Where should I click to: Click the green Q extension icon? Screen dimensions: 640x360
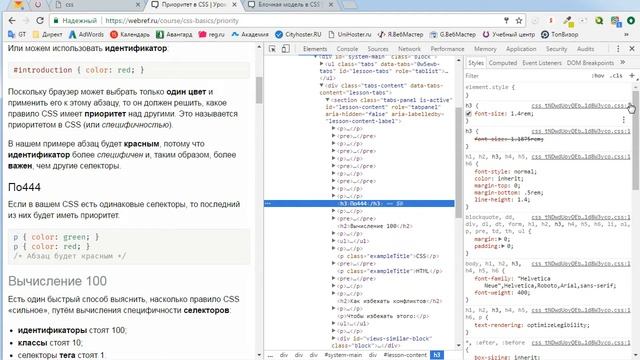[x=599, y=20]
